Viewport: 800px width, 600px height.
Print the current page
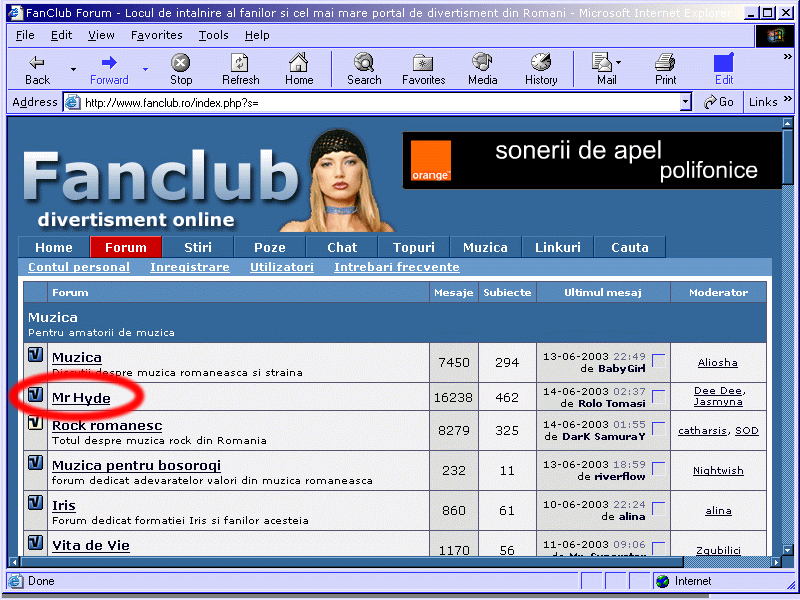[x=665, y=69]
